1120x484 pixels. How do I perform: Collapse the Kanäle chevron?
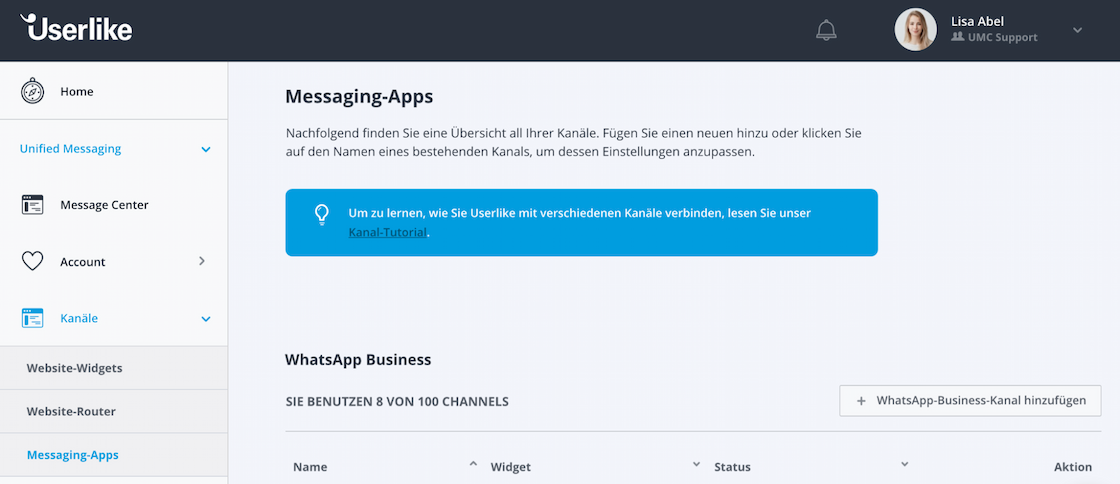point(206,319)
